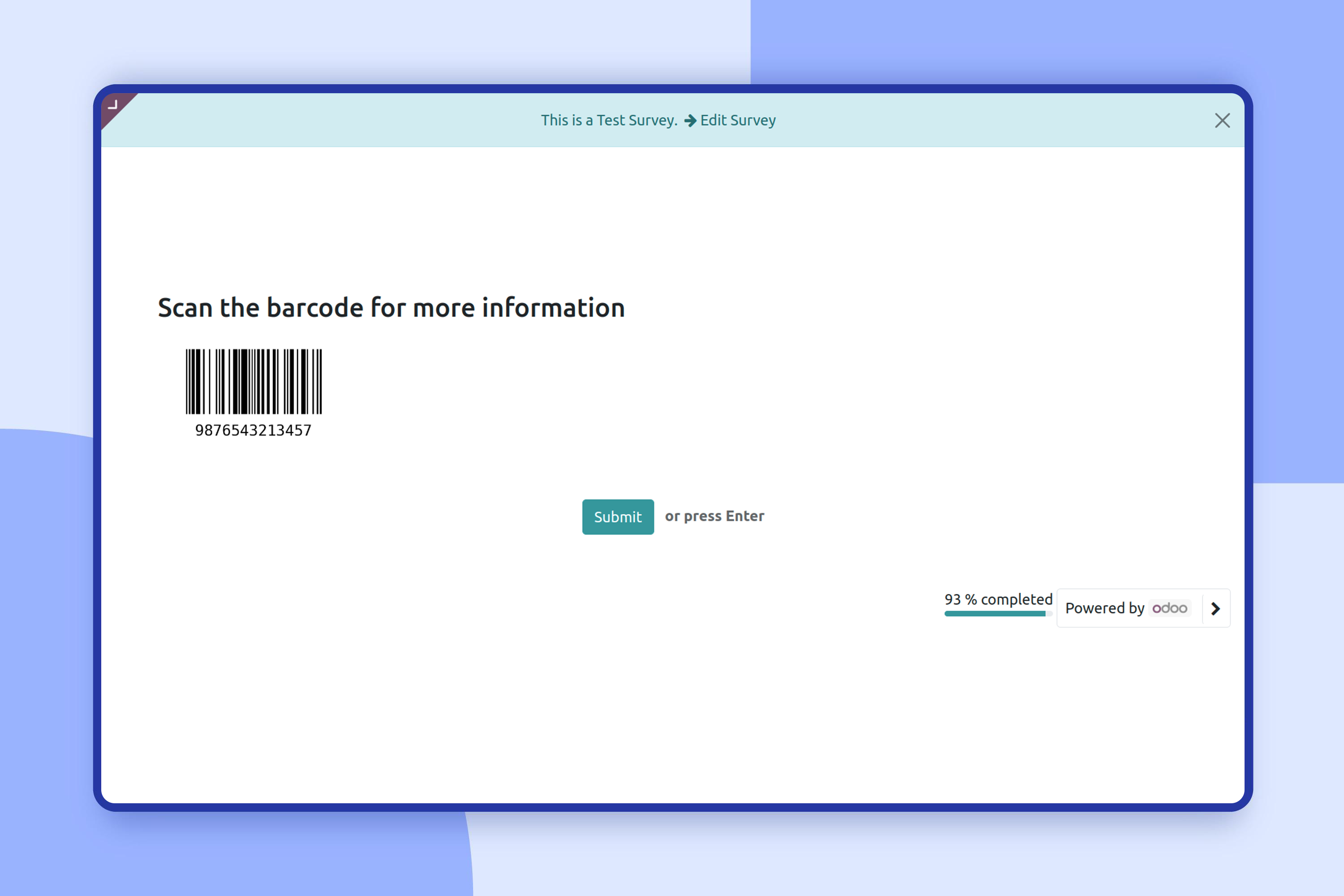Click 'This is a Test Survey.' text
This screenshot has height=896, width=1344.
(608, 121)
